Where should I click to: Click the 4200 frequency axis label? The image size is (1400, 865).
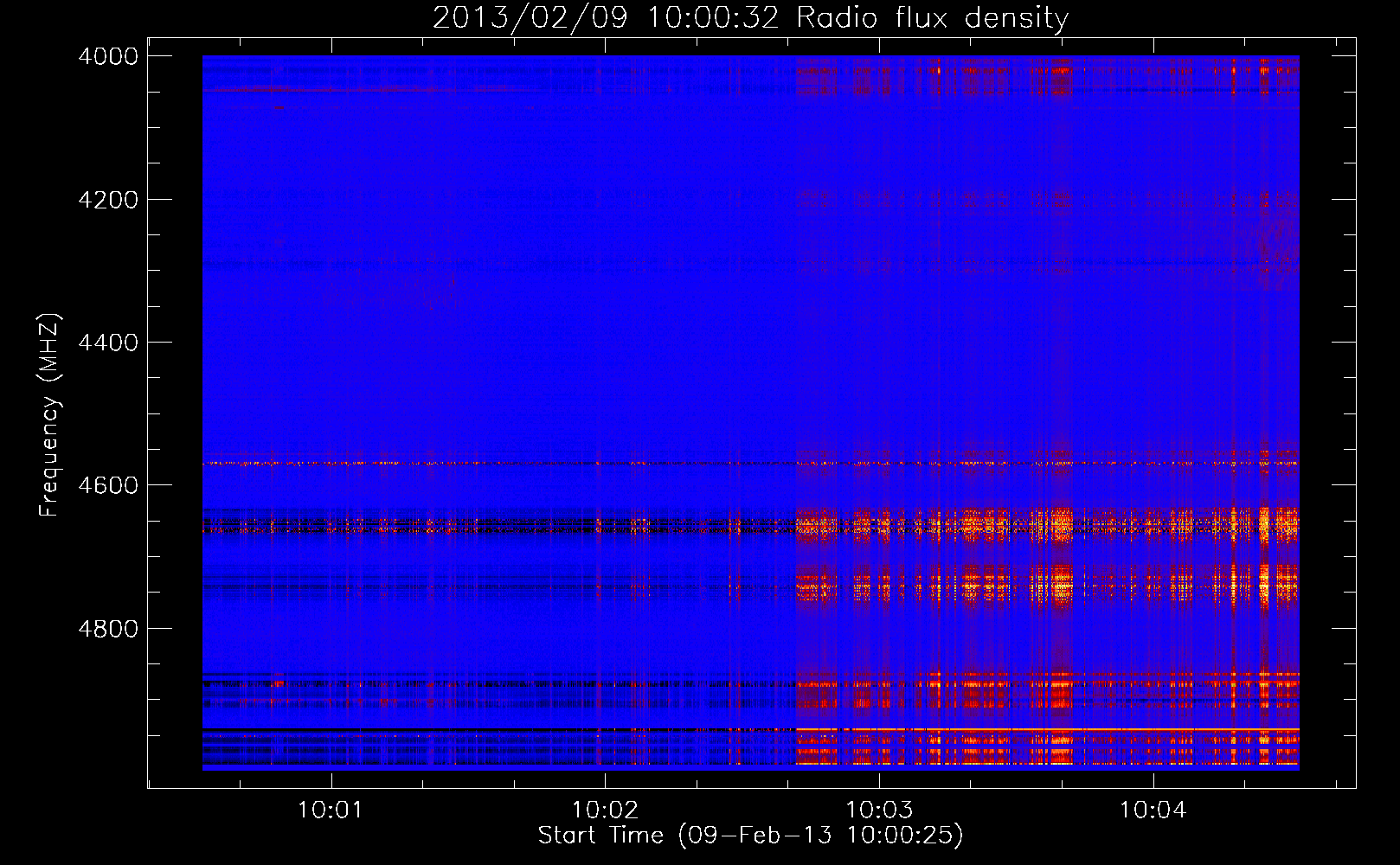pyautogui.click(x=108, y=200)
